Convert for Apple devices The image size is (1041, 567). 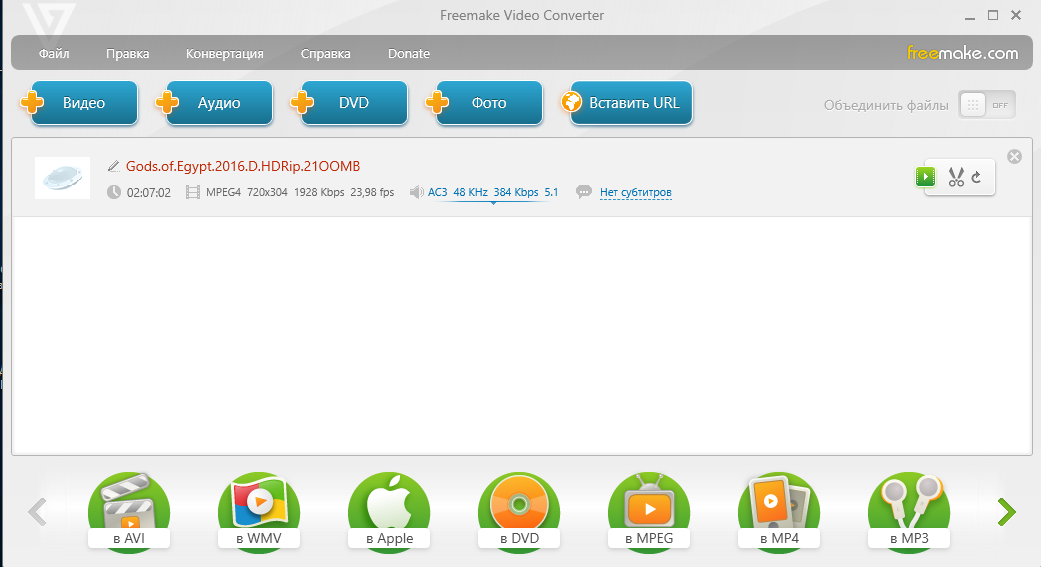pos(389,512)
